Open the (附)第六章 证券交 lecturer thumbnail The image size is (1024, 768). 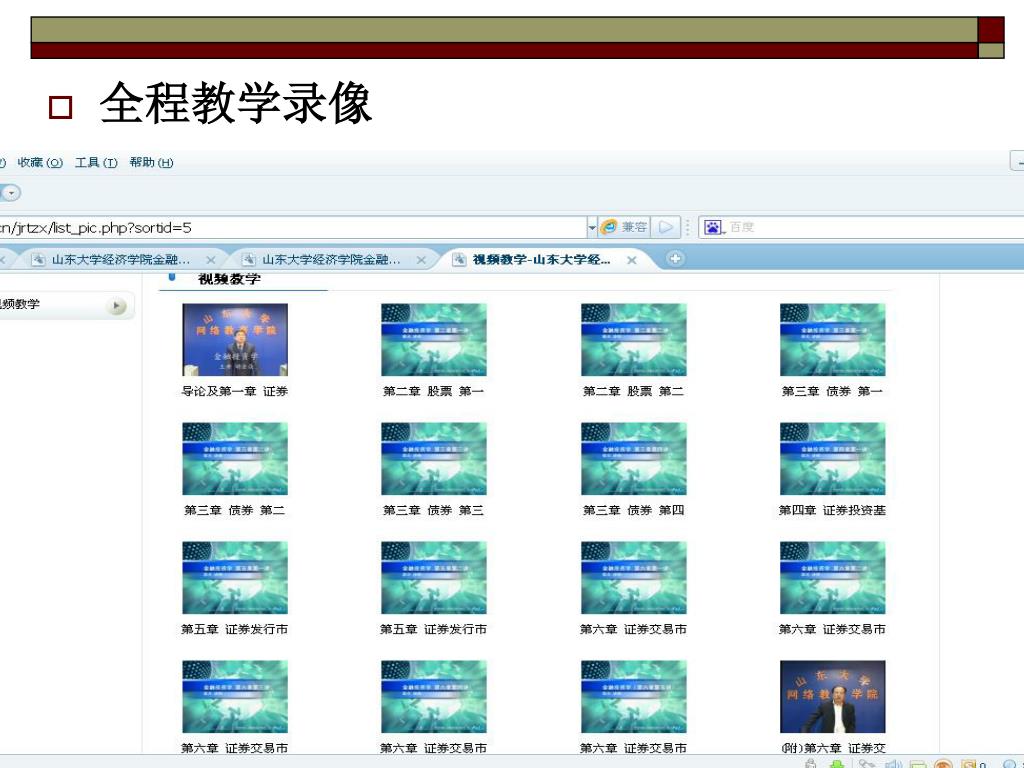833,697
